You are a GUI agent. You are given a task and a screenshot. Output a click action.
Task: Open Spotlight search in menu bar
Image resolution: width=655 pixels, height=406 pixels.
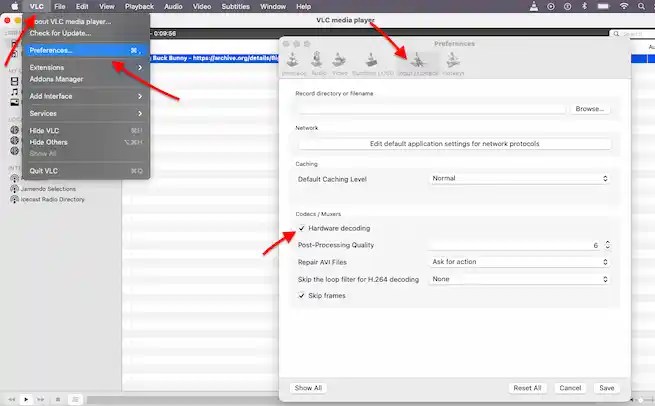click(x=641, y=6)
